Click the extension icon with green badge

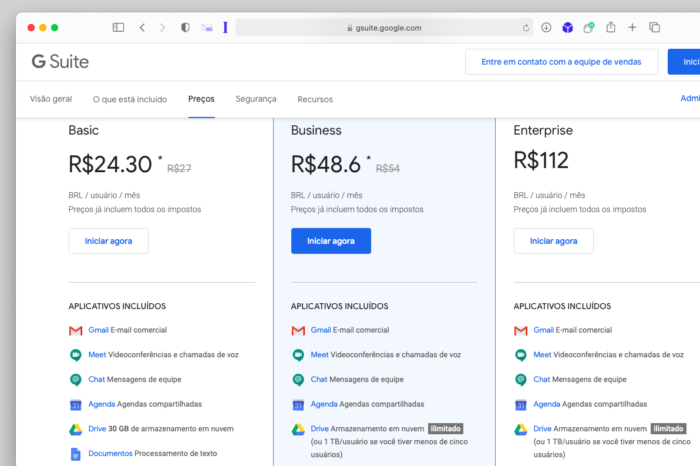point(589,28)
